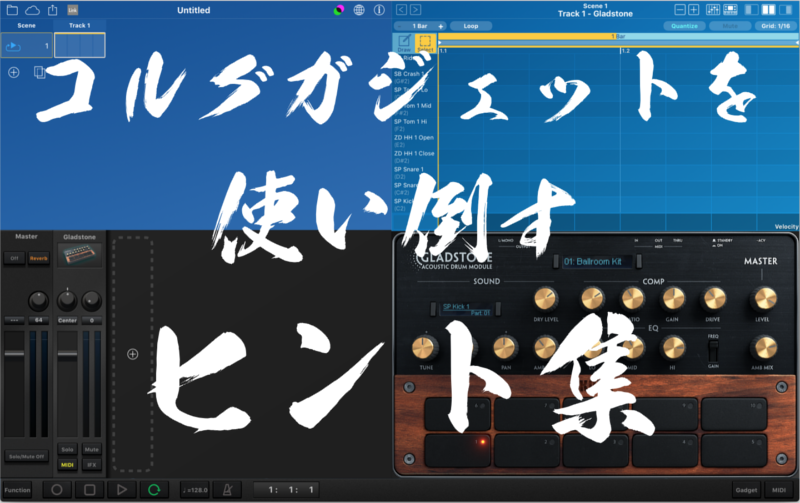The image size is (800, 503).
Task: Zoom in with the plus box icon
Action: pyautogui.click(x=694, y=10)
